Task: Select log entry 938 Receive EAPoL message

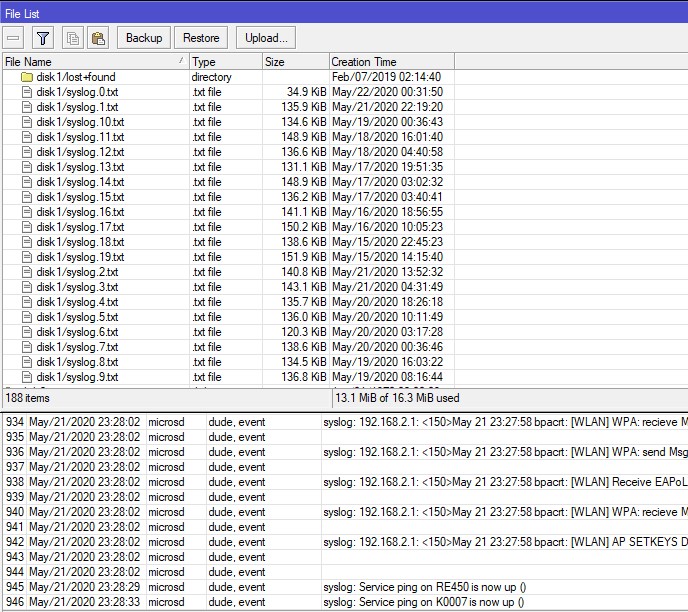Action: [x=505, y=482]
